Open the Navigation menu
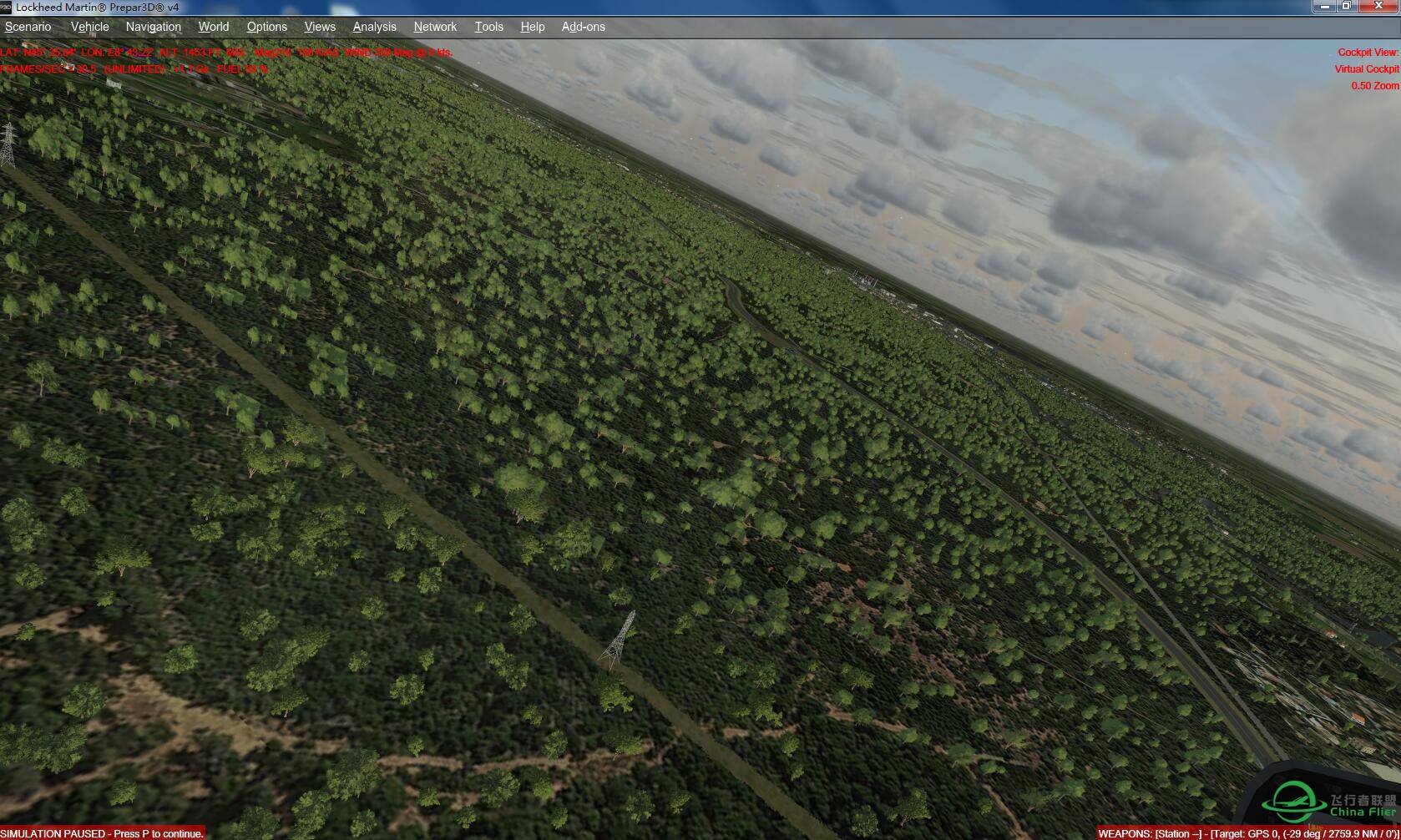1401x840 pixels. click(153, 27)
